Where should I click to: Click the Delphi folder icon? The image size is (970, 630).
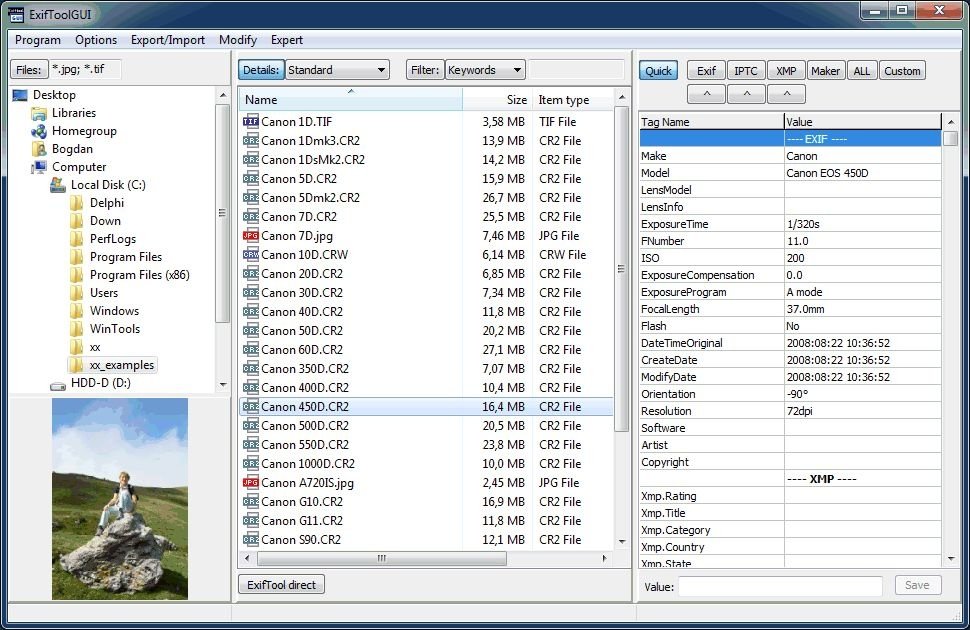pyautogui.click(x=77, y=203)
